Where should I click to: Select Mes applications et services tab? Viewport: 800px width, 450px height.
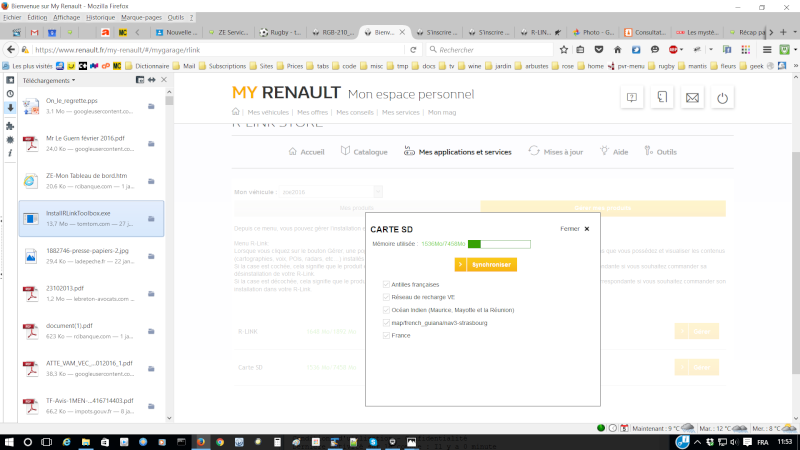pos(458,152)
